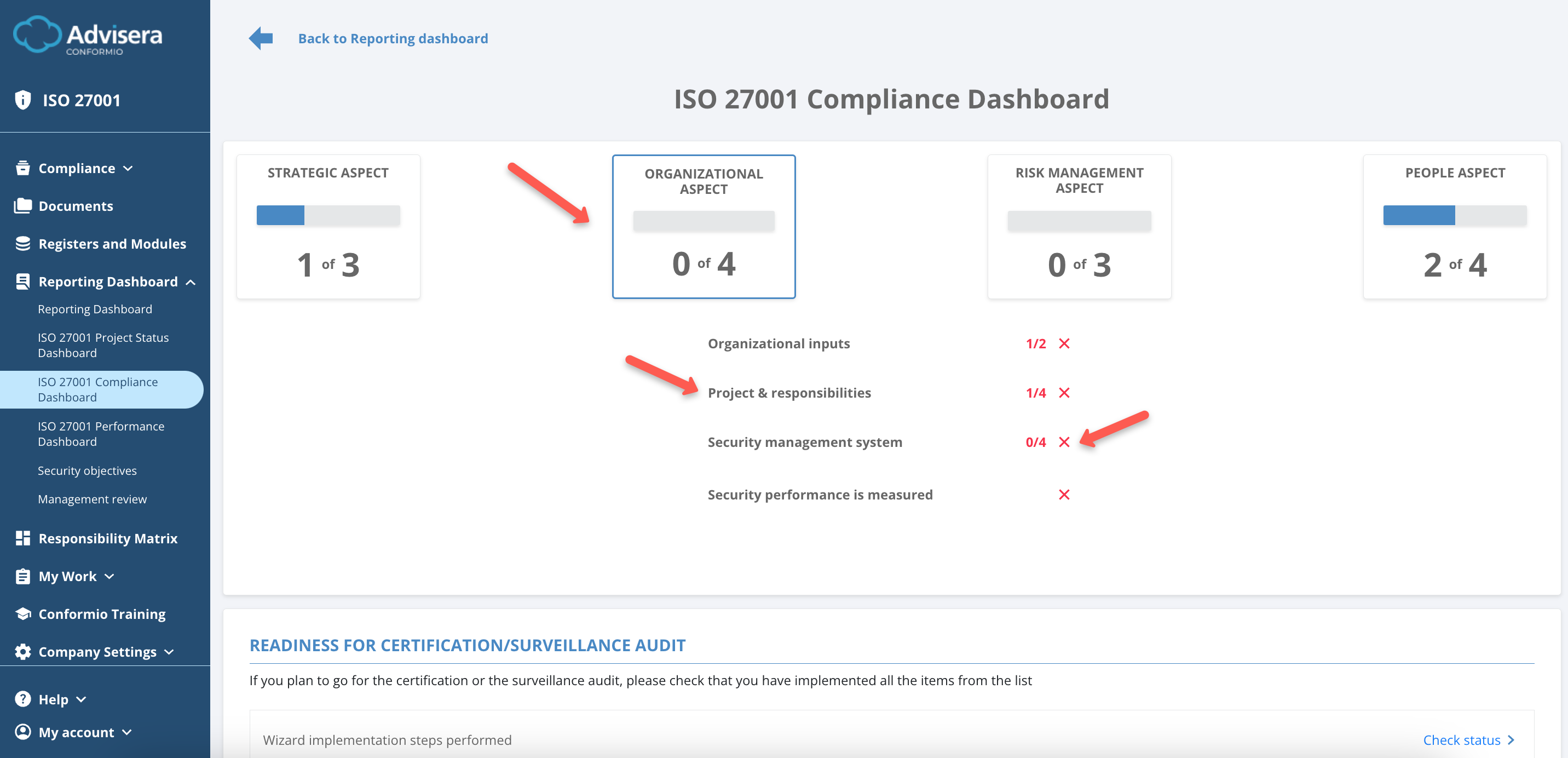Open Security objectives in the sidebar
The height and width of the screenshot is (758, 1568).
pyautogui.click(x=87, y=470)
